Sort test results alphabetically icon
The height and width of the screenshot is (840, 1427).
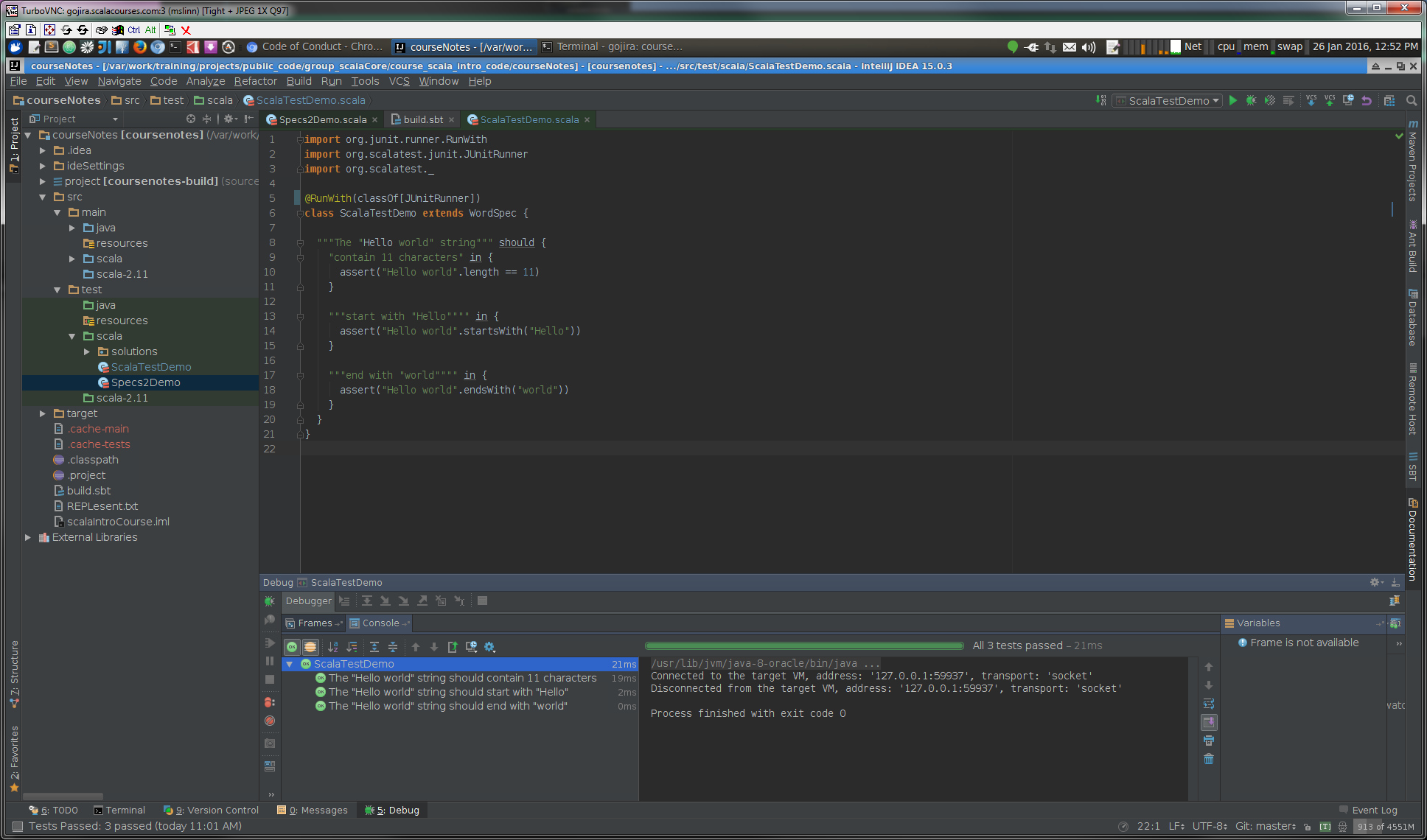[333, 647]
